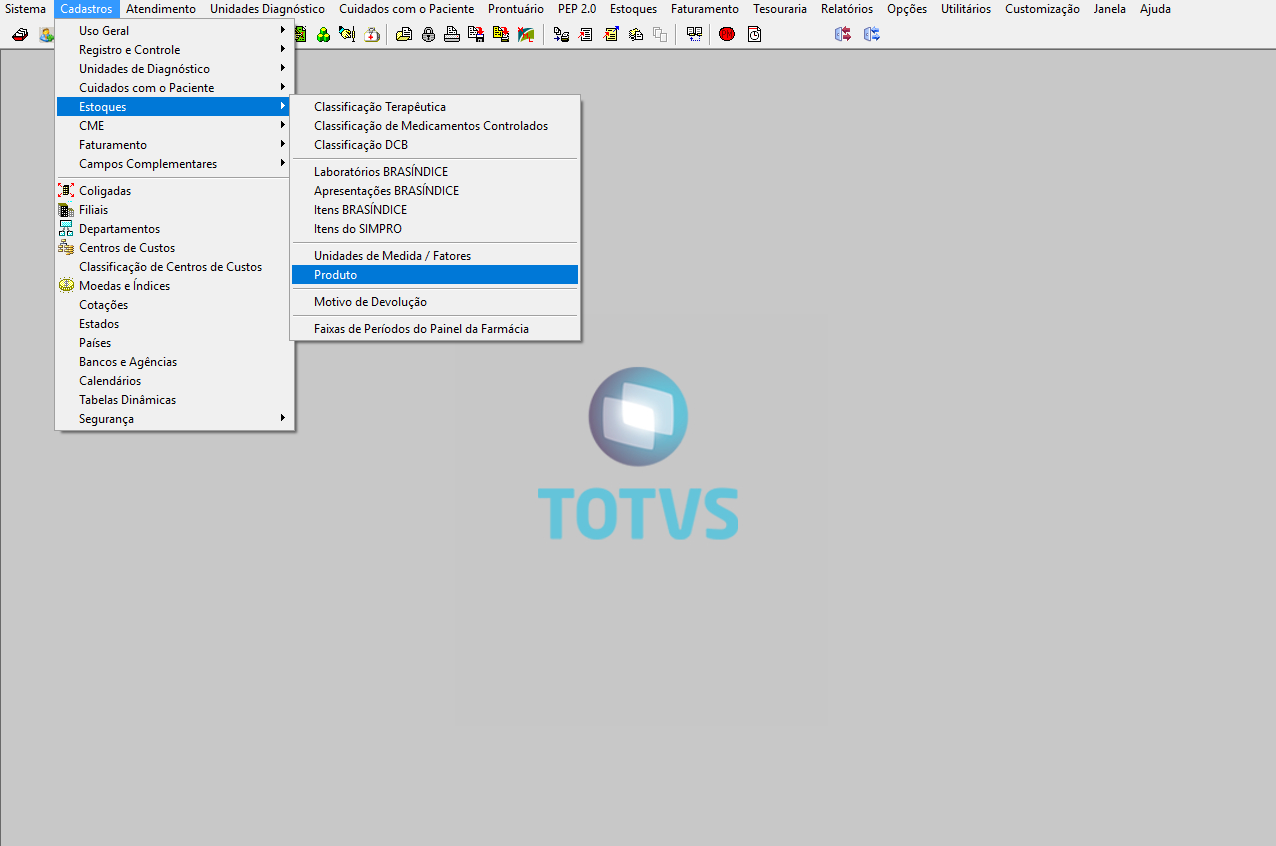The image size is (1276, 846).
Task: Expand the Cuidados com o Paciente submenu entry
Action: 175,87
